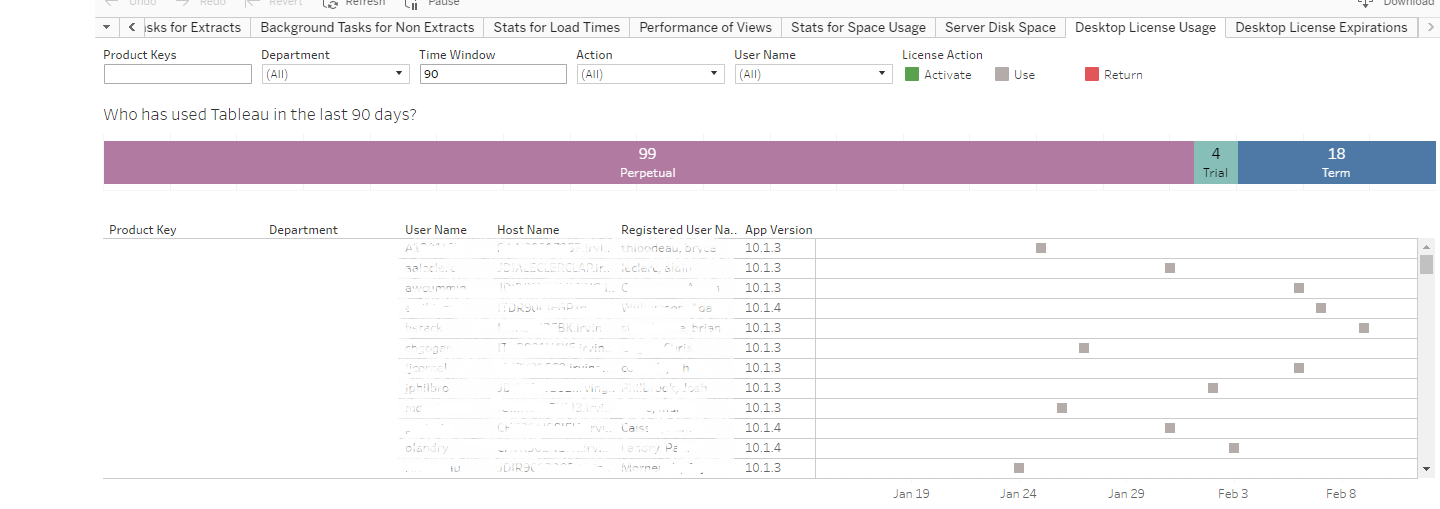Screen dimensions: 1440x509
Task: Select the gray Use legend swatch
Action: (x=1002, y=74)
